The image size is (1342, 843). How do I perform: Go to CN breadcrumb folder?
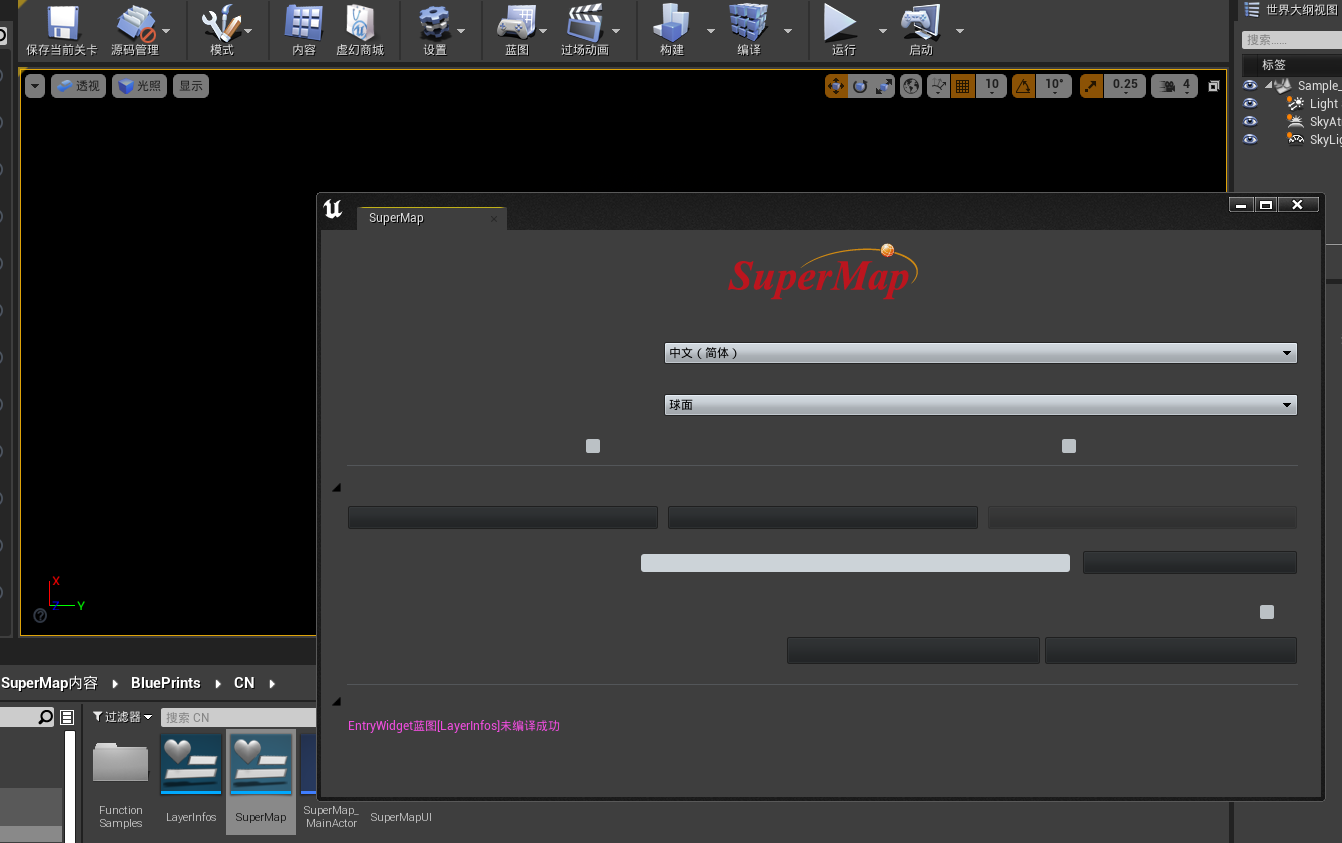click(x=244, y=683)
